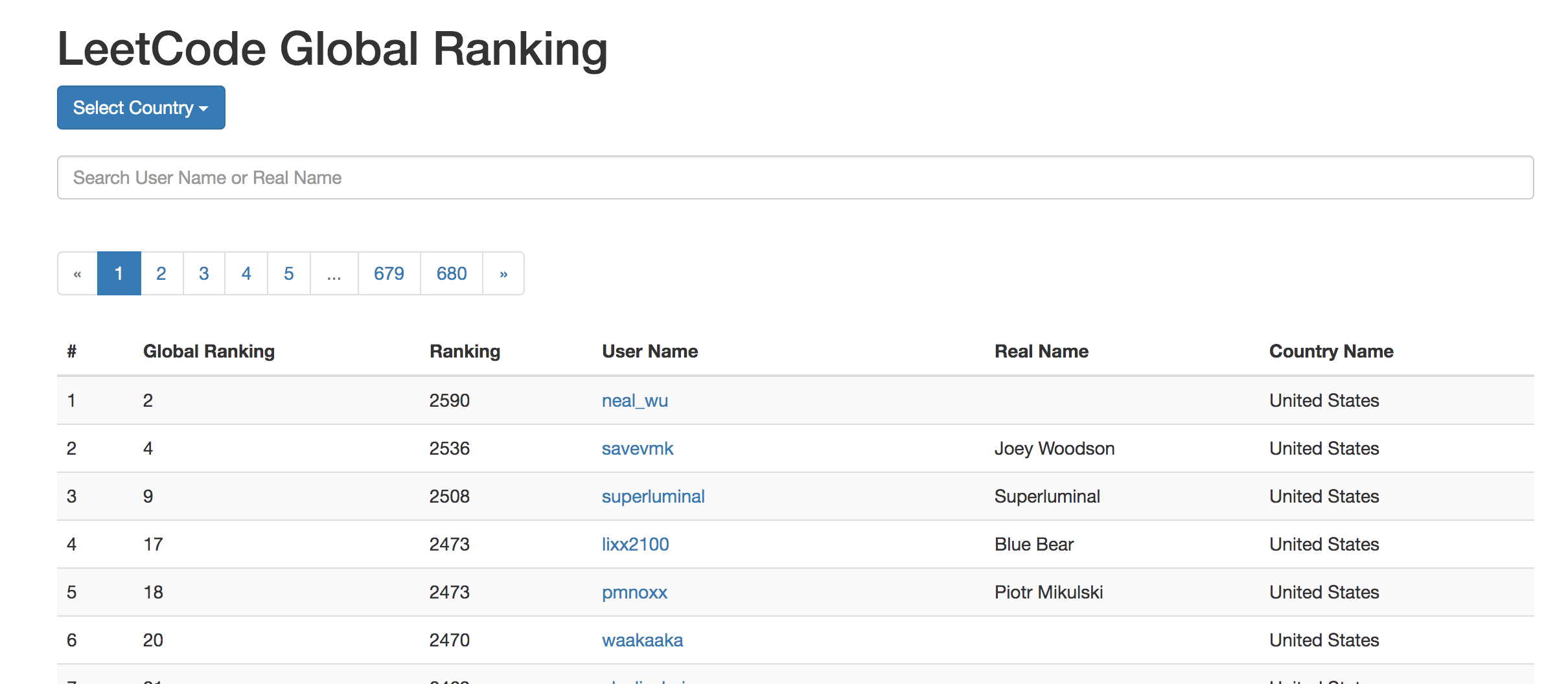Image resolution: width=1568 pixels, height=684 pixels.
Task: Click ranking value 2590
Action: [x=449, y=400]
